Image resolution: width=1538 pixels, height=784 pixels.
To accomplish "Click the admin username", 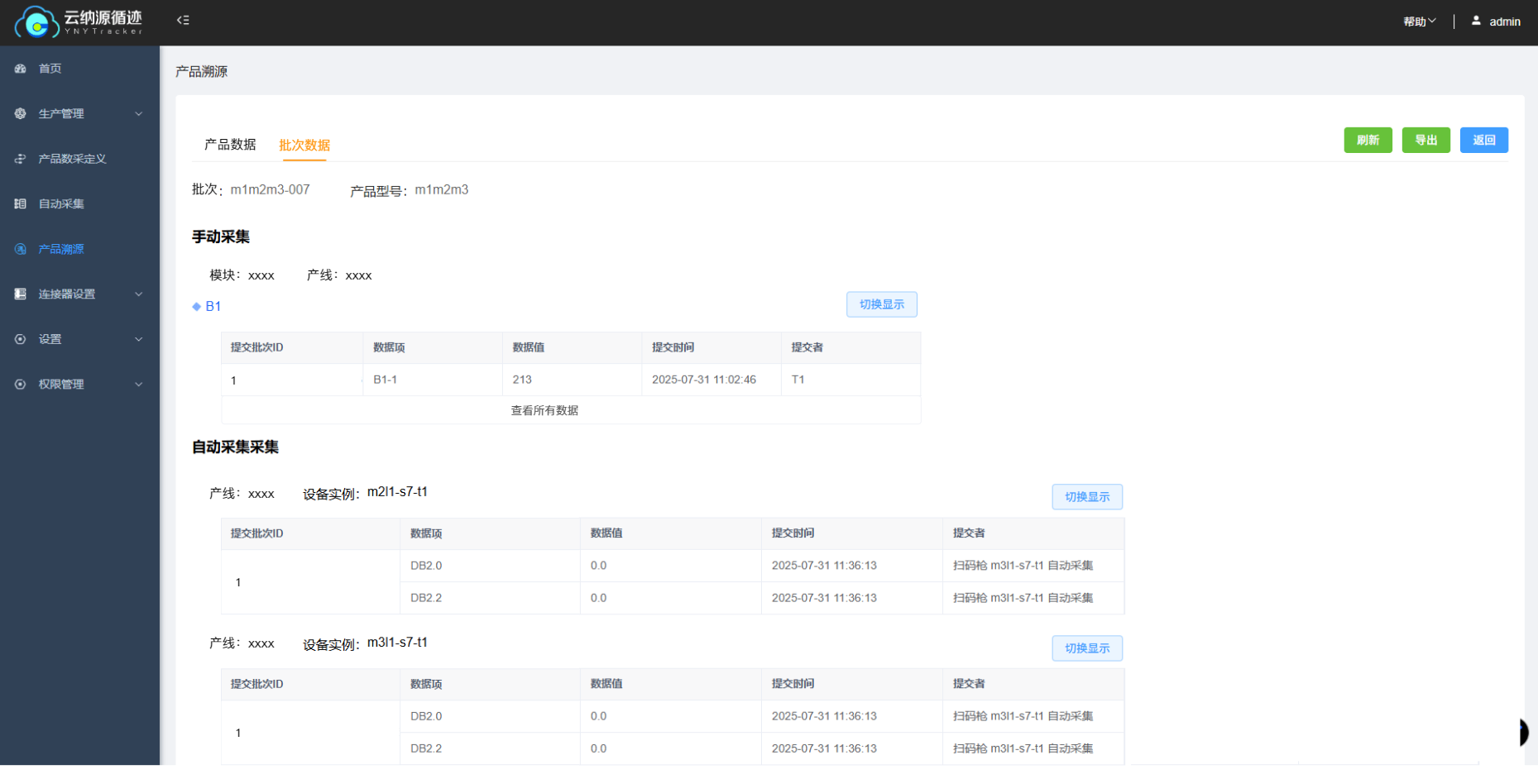I will point(1505,22).
